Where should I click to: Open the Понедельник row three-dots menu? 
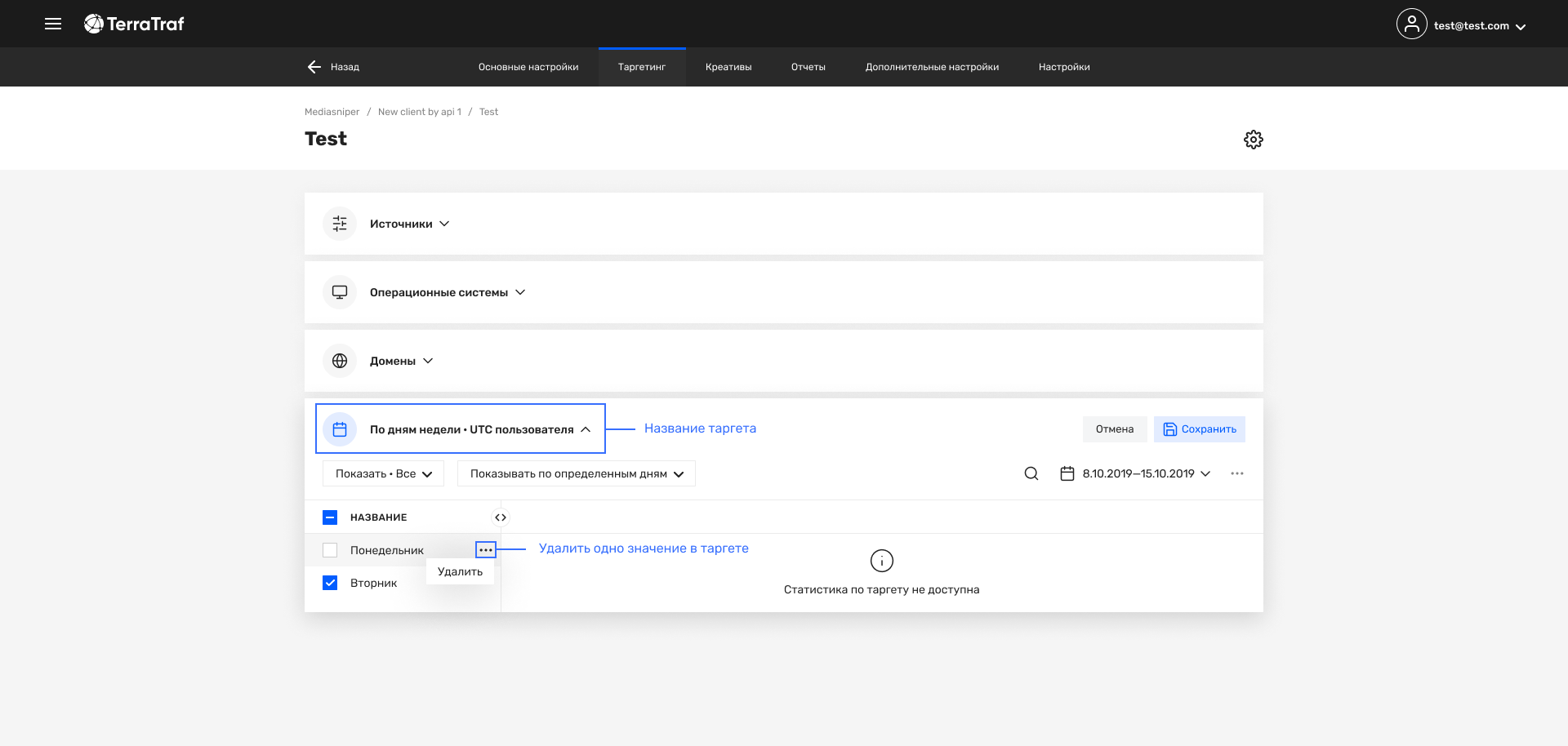click(486, 550)
